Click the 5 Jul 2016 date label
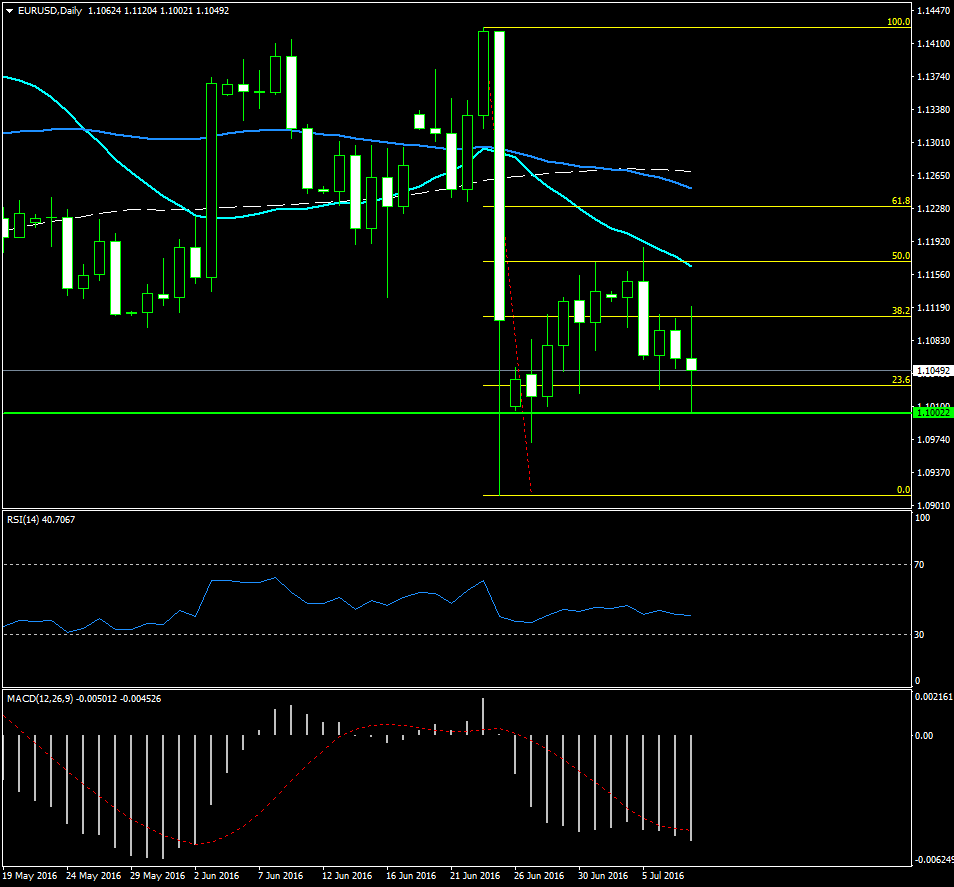The height and width of the screenshot is (887, 954). tap(663, 876)
